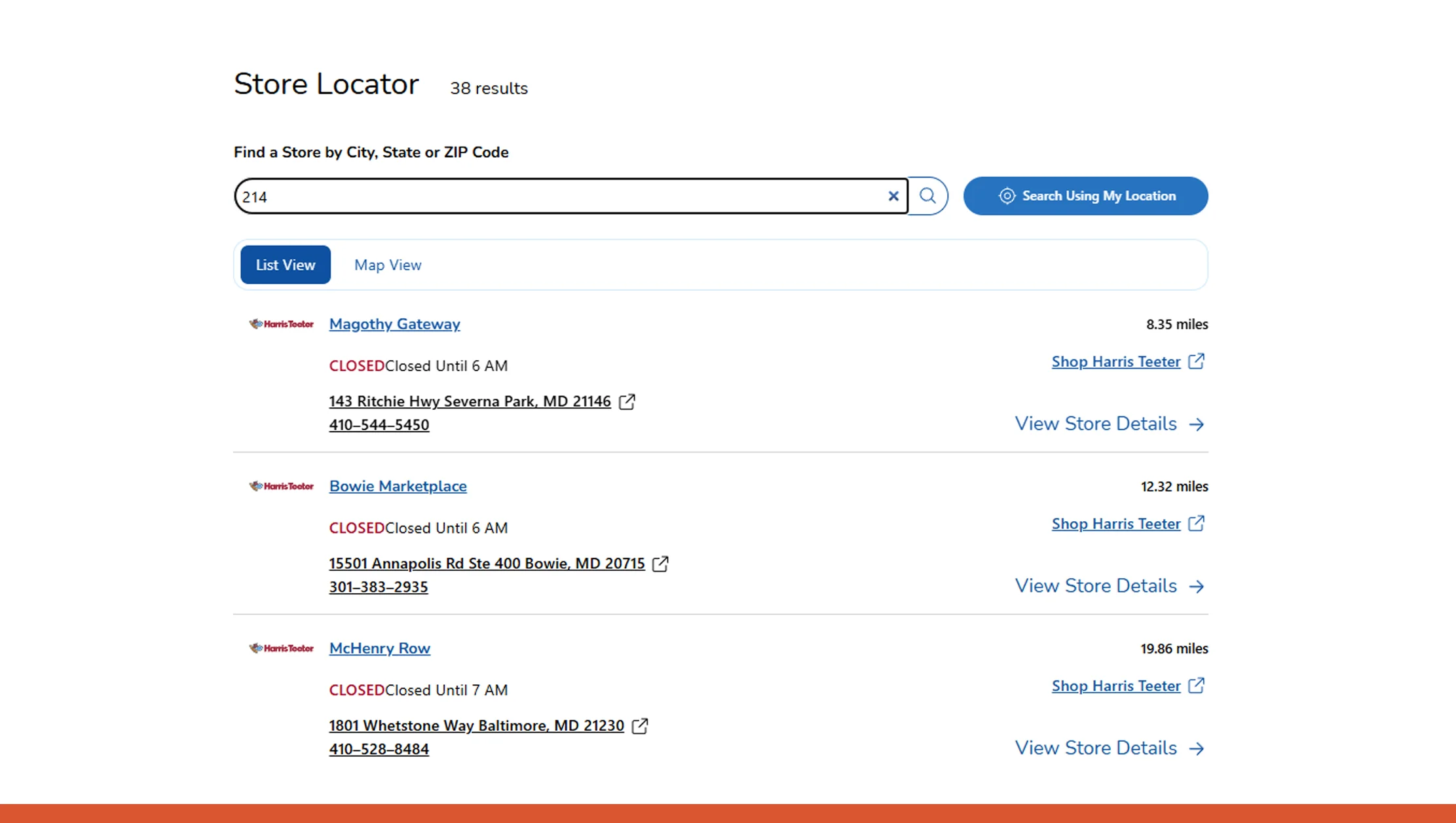Image resolution: width=1456 pixels, height=823 pixels.
Task: Click View Store Details arrow for Magothy Gateway
Action: (x=1198, y=424)
